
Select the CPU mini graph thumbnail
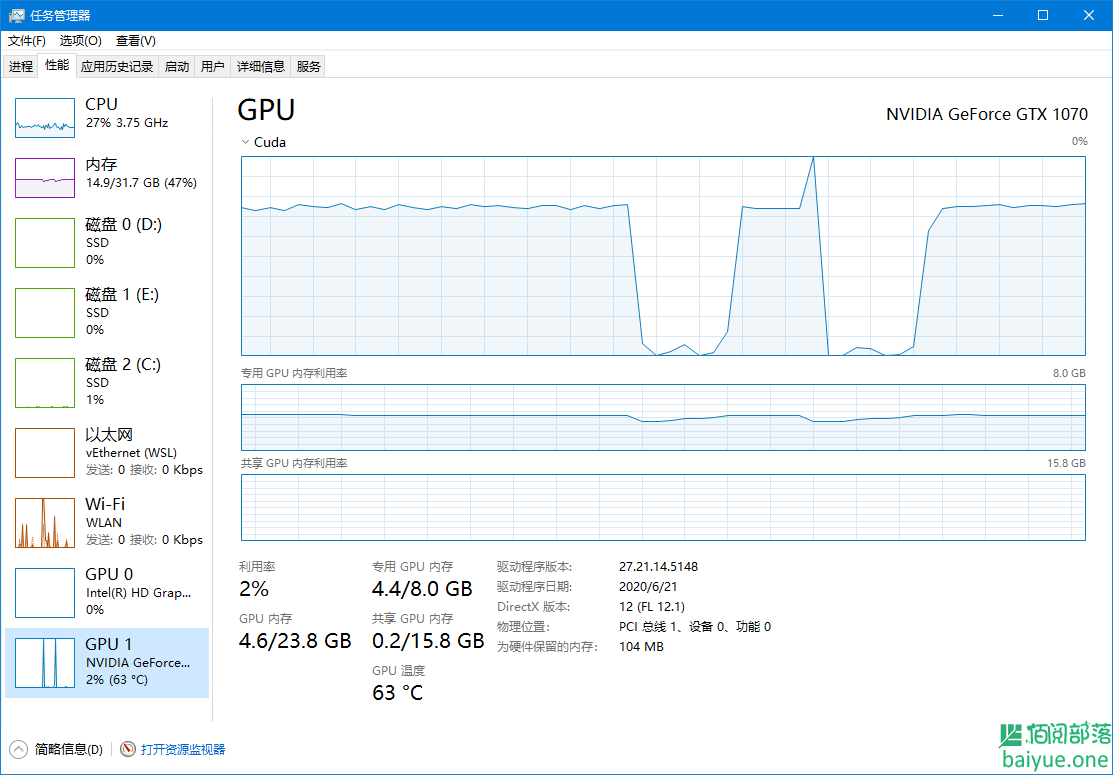pyautogui.click(x=45, y=118)
